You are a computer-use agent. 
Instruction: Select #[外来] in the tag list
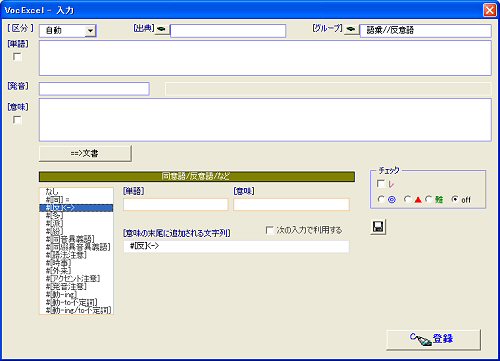76,270
